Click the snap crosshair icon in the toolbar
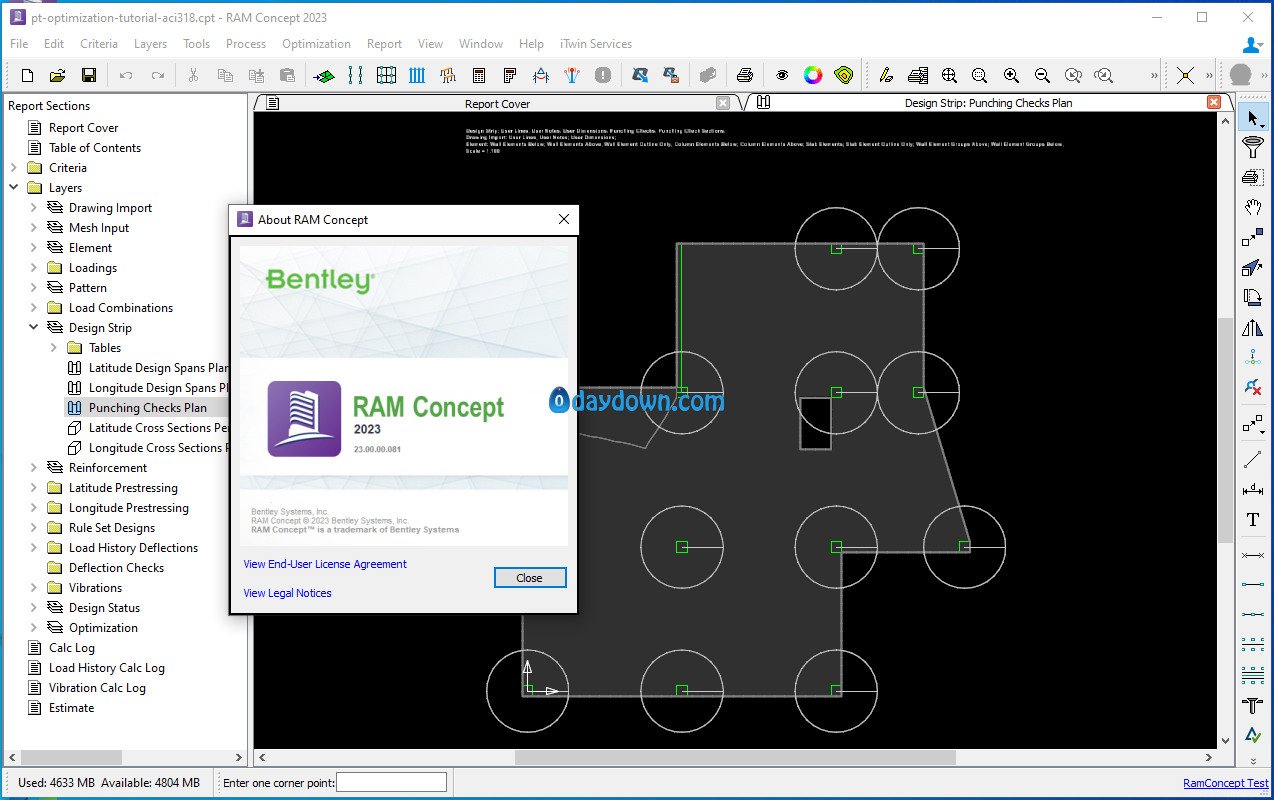Image resolution: width=1274 pixels, height=800 pixels. pyautogui.click(x=1186, y=75)
